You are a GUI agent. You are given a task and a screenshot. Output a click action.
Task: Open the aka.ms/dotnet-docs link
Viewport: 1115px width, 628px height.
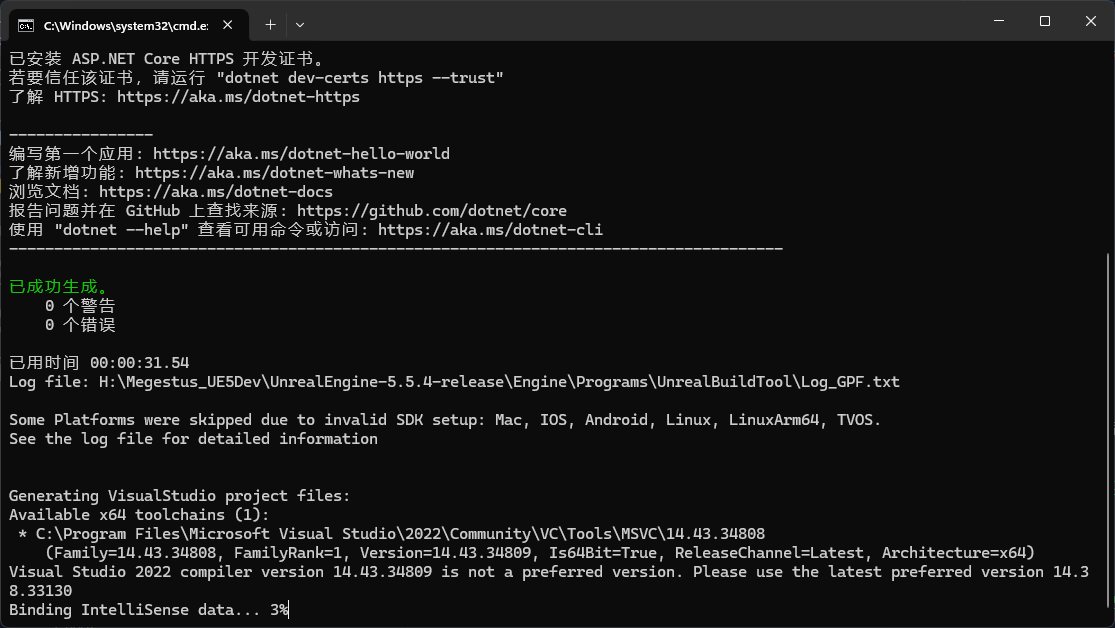pos(215,192)
